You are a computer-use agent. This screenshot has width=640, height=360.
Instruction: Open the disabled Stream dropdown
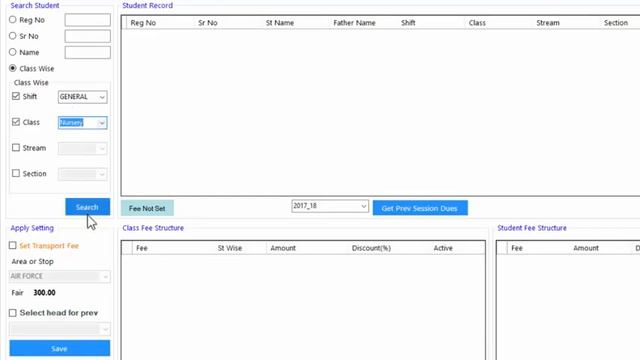82,148
